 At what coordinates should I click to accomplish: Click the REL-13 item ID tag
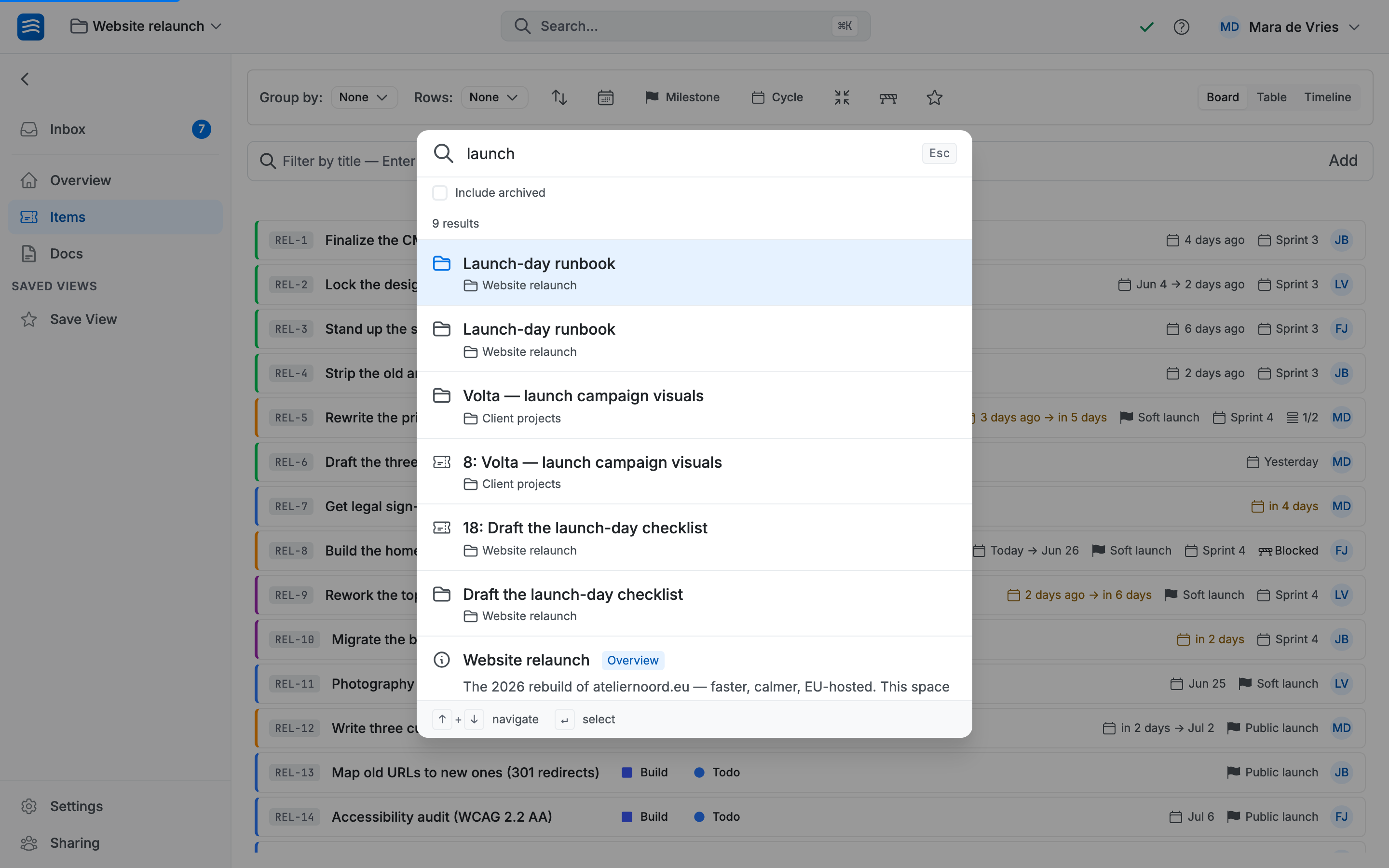click(x=295, y=772)
